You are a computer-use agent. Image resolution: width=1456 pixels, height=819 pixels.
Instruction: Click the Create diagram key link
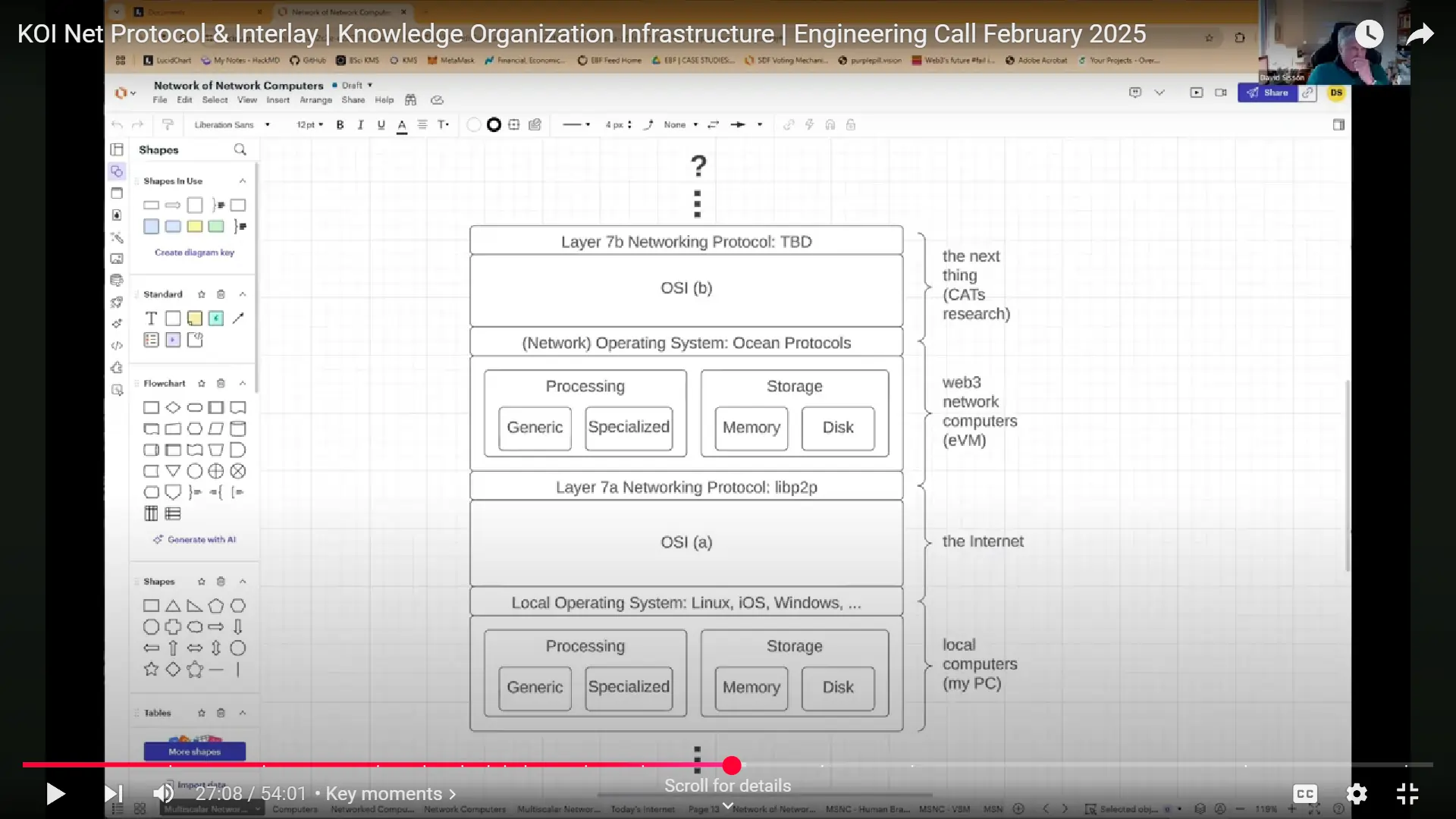coord(194,253)
